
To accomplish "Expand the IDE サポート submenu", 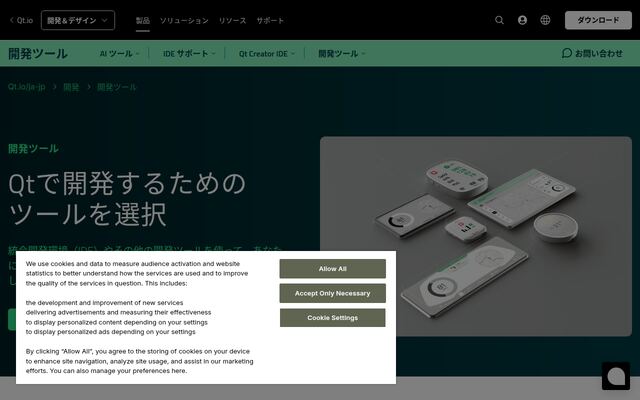I will (x=189, y=53).
